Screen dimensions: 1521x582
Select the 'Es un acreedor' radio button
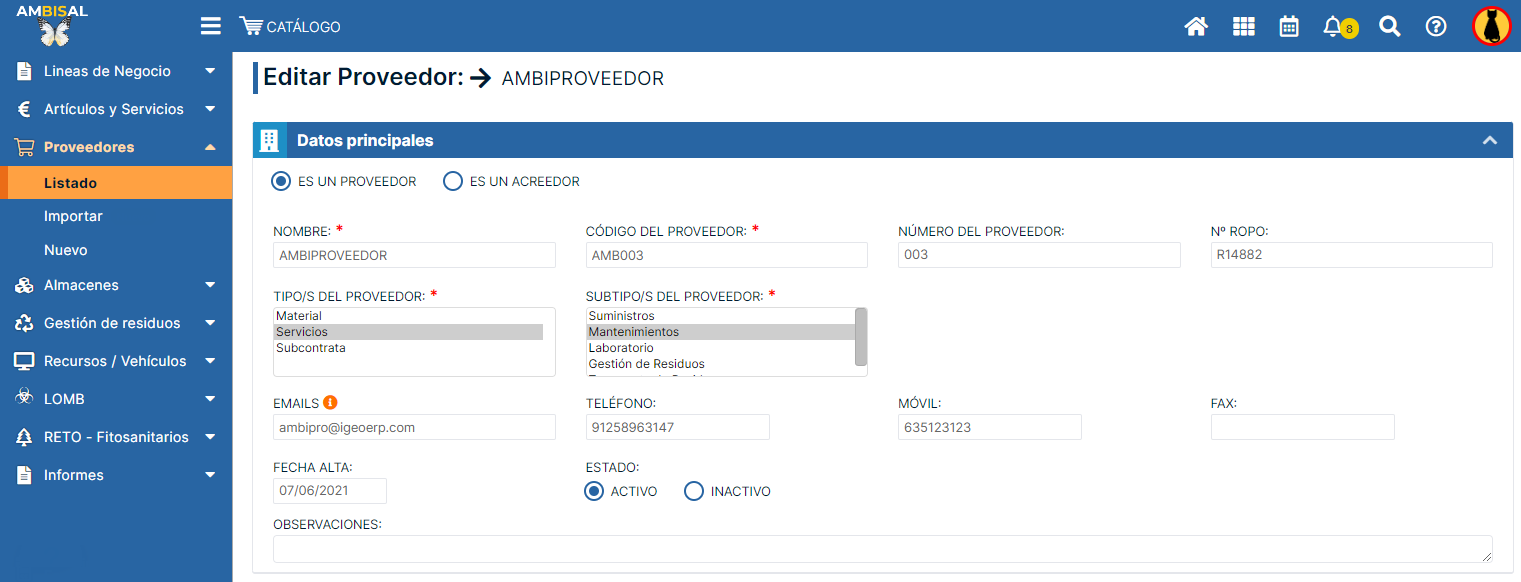tap(453, 181)
